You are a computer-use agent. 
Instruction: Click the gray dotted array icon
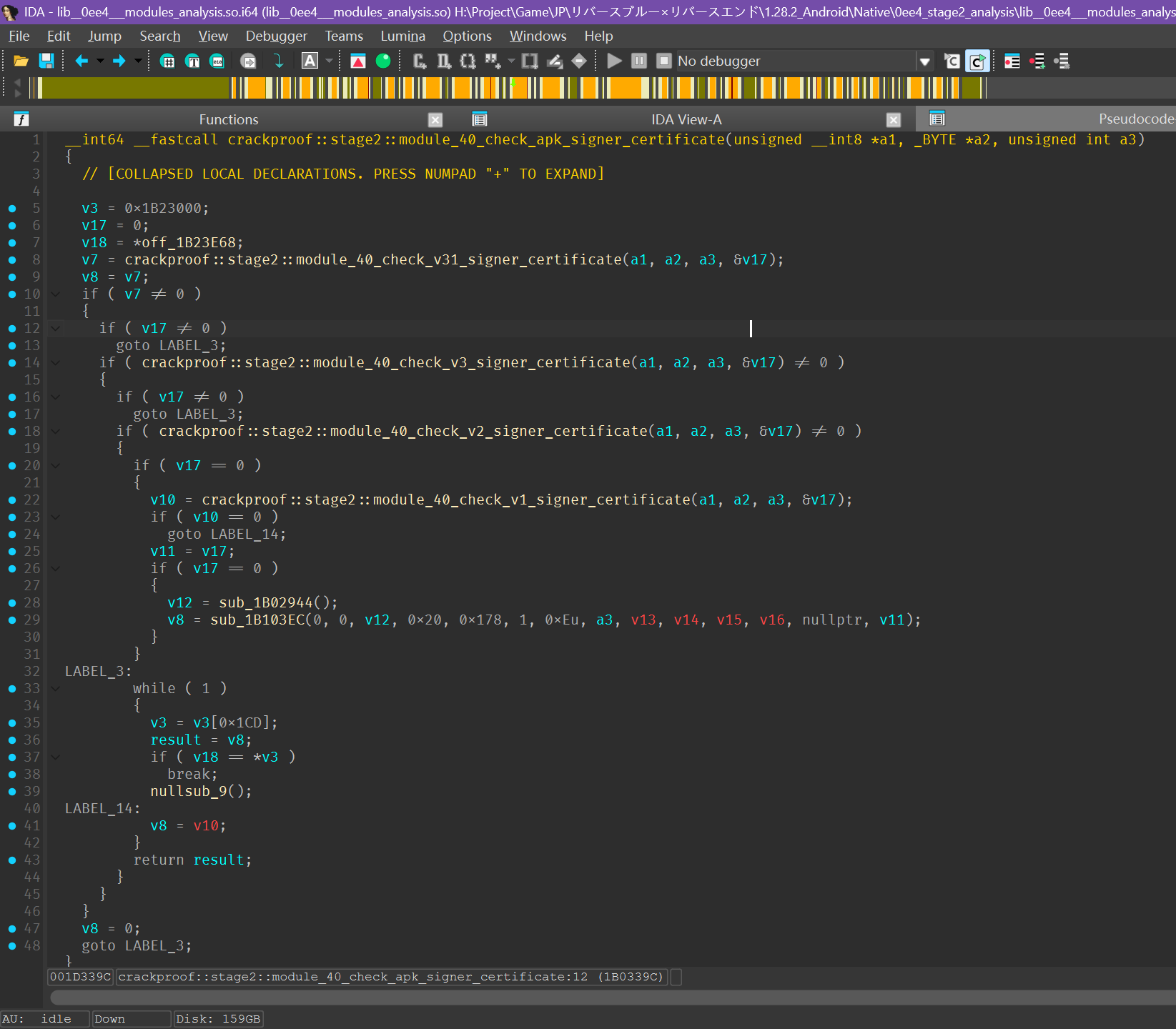[493, 61]
